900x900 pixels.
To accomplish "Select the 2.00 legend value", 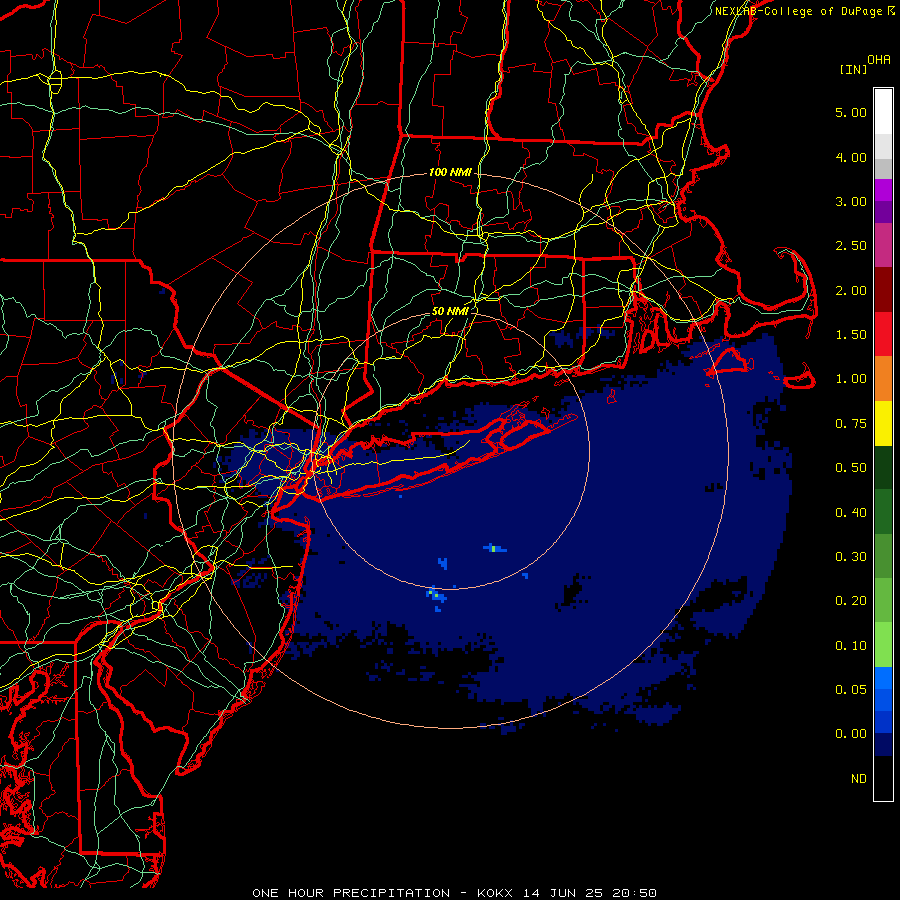I will tap(851, 290).
